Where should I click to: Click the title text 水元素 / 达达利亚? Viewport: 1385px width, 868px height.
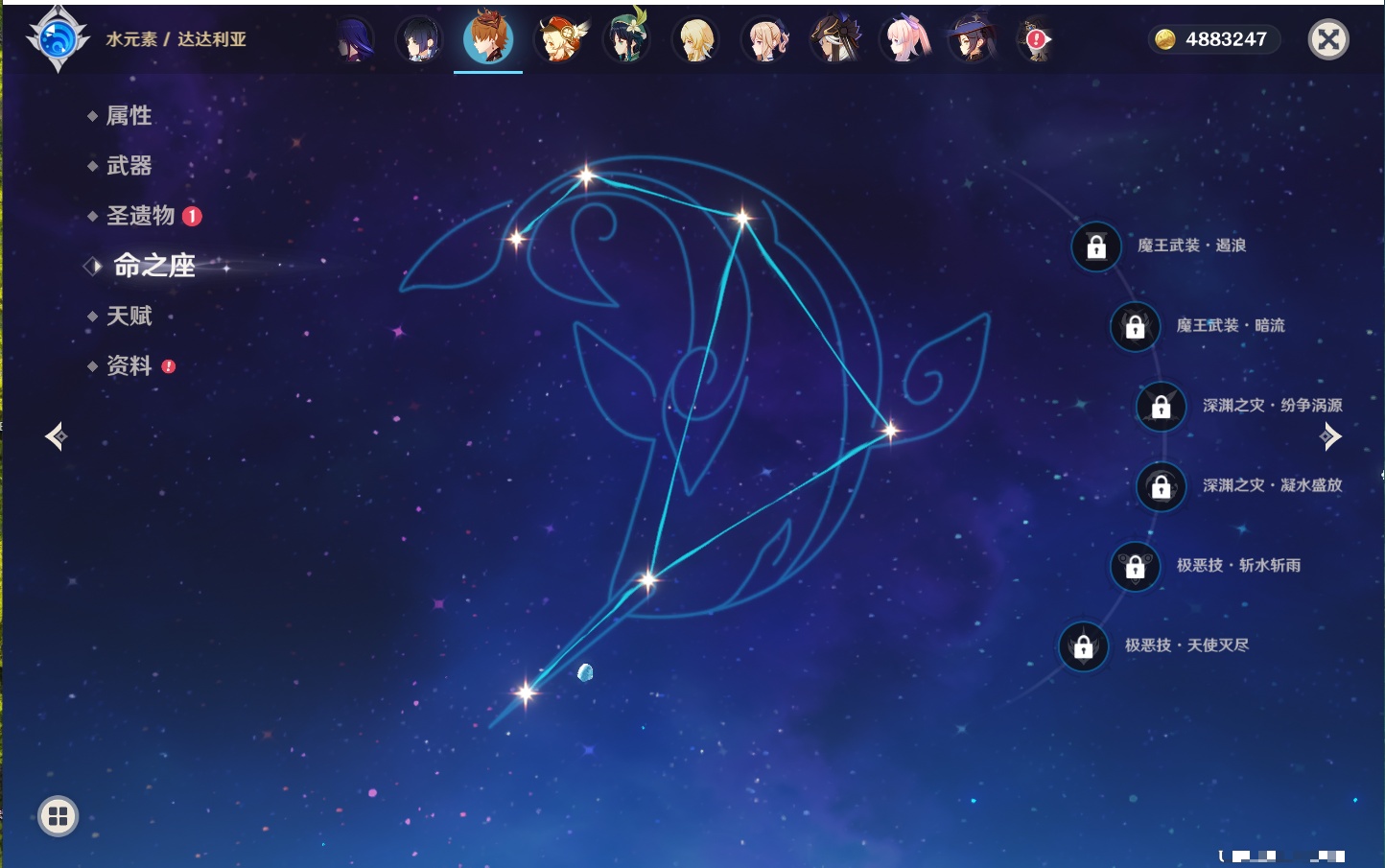tap(176, 39)
